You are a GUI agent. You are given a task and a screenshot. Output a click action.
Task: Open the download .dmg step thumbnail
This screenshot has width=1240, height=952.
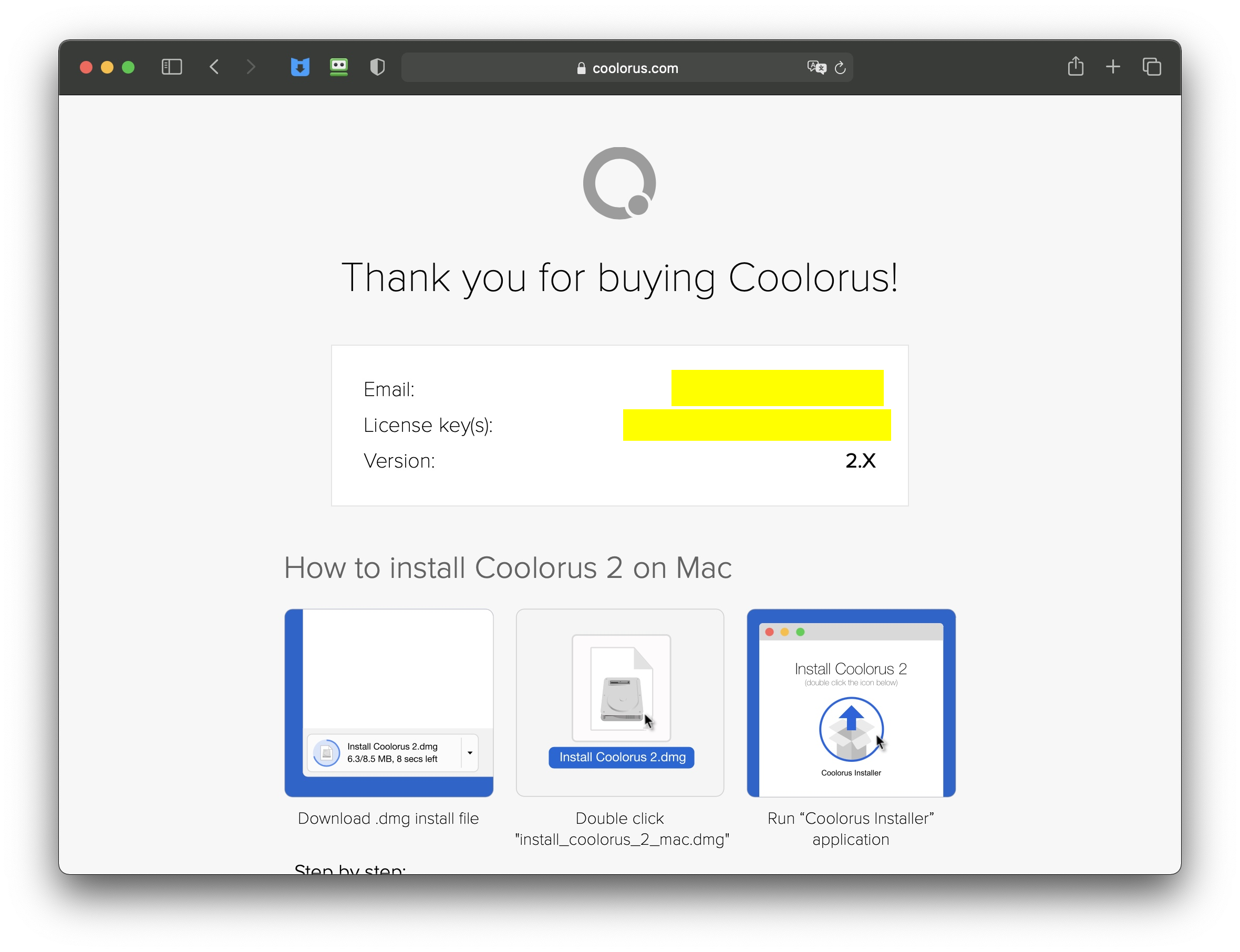click(389, 702)
